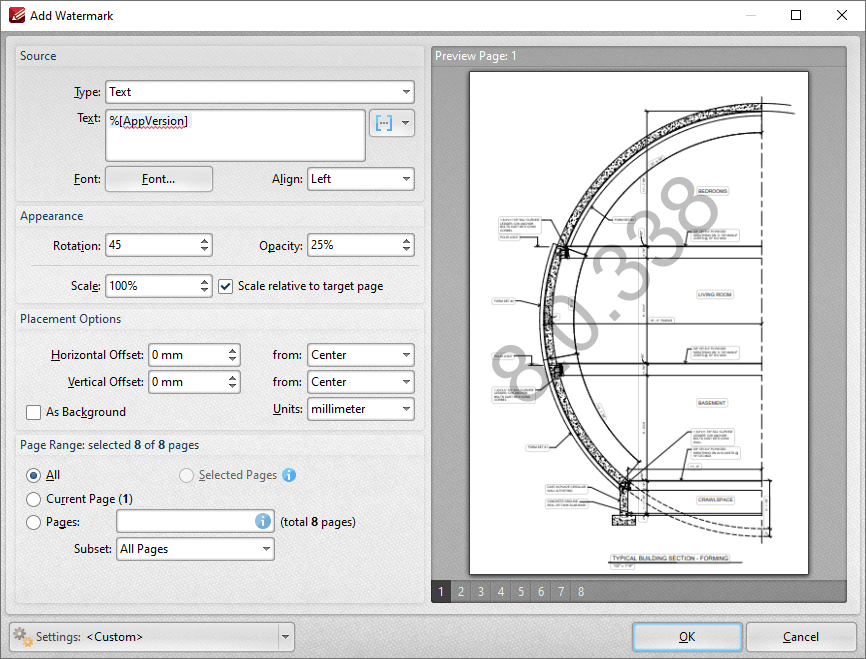Select the Current Page radio button
Screen dimensions: 866x659
click(34, 499)
